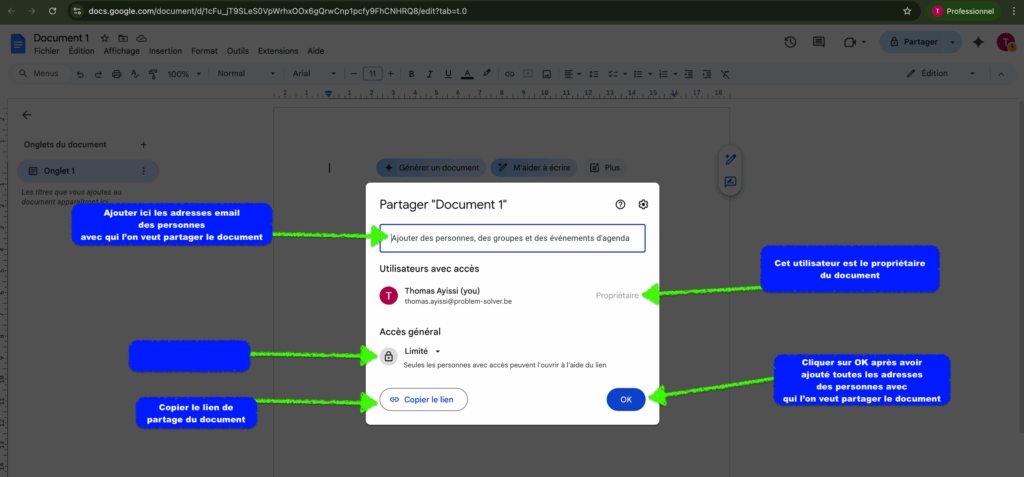This screenshot has width=1024, height=477.
Task: Click the Copier le lien button
Action: (423, 399)
